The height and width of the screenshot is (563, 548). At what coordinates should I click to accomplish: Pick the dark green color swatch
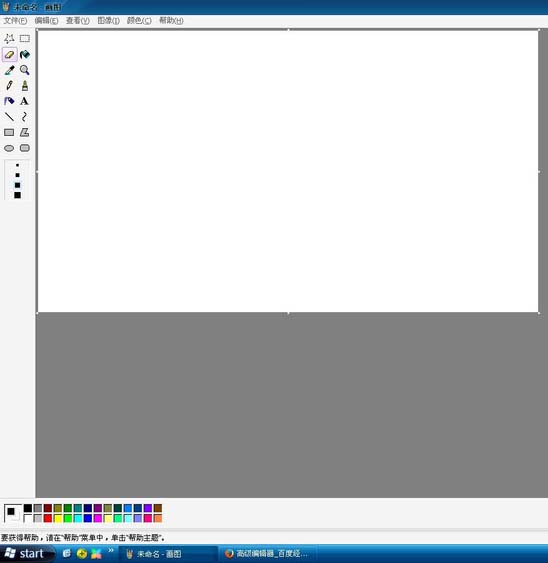tap(68, 508)
